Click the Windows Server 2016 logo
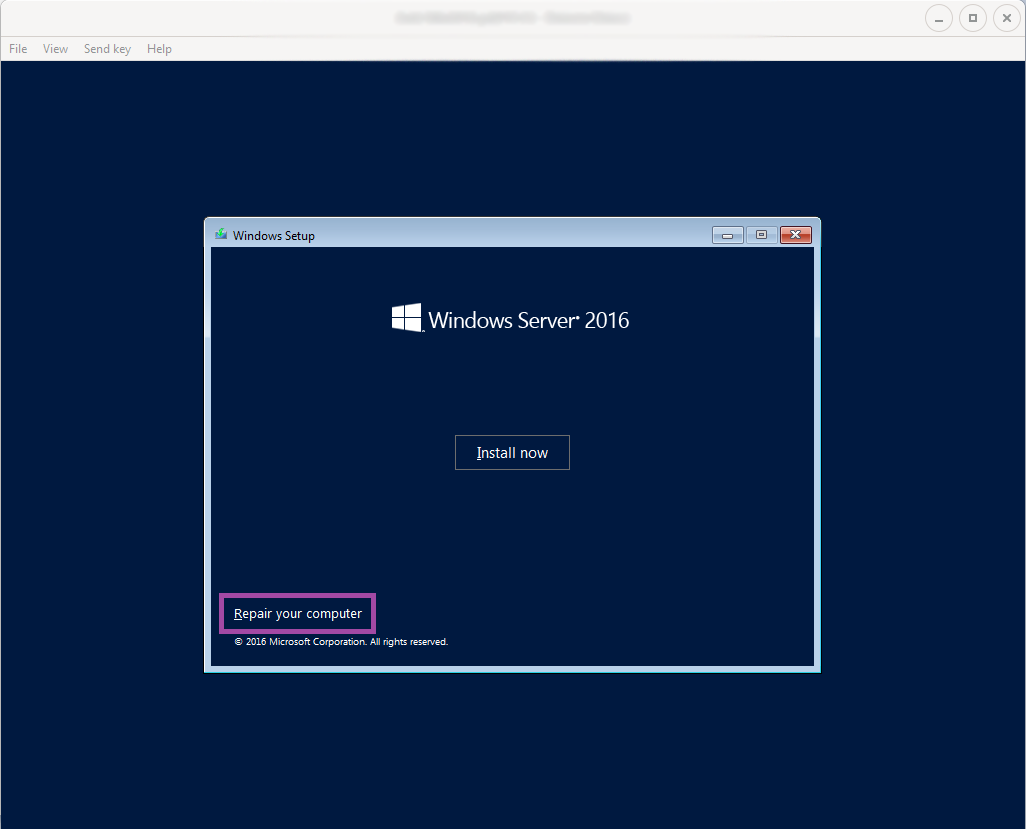 pyautogui.click(x=510, y=319)
